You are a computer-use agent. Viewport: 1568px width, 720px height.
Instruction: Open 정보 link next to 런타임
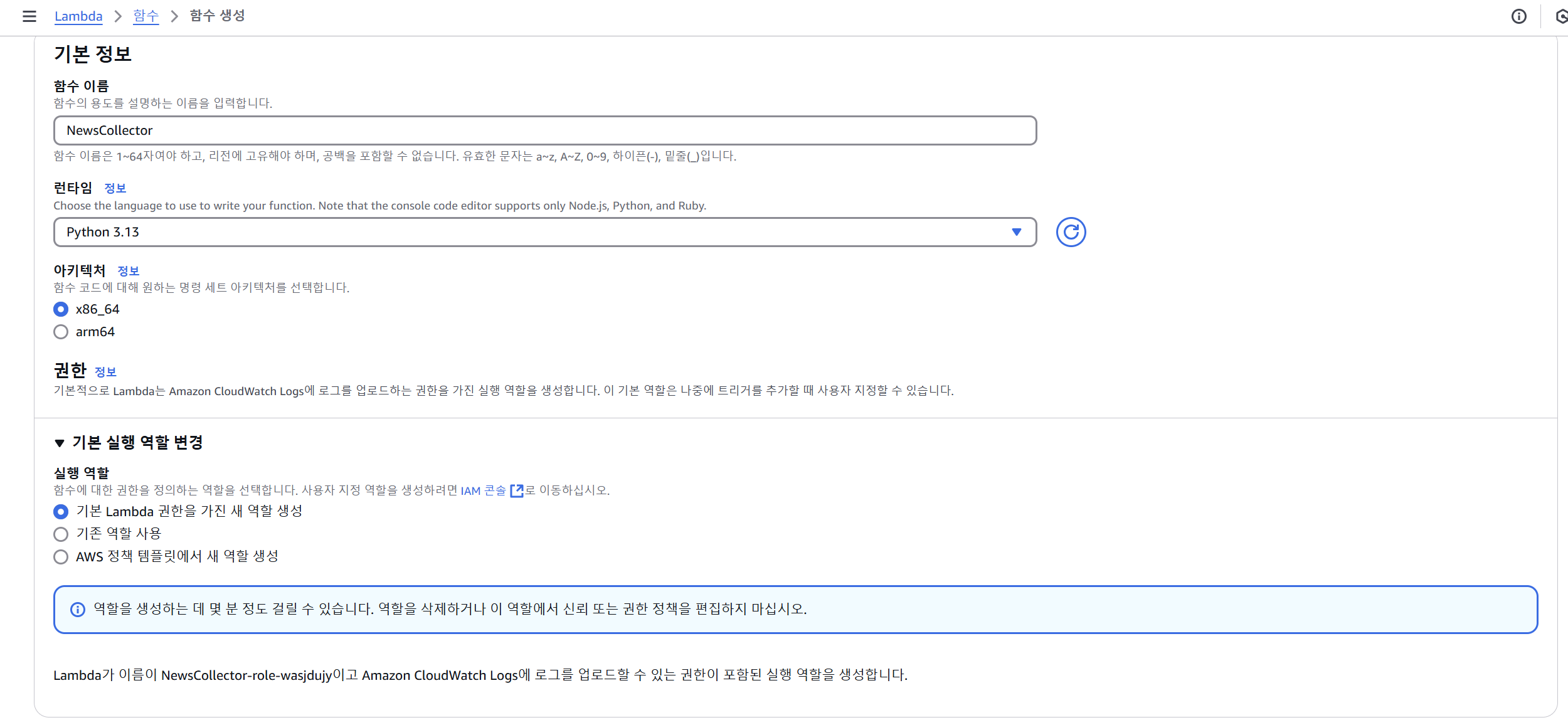coord(115,188)
